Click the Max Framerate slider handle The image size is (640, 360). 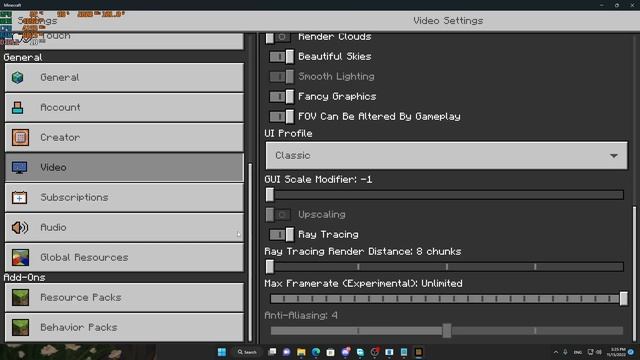pyautogui.click(x=624, y=298)
